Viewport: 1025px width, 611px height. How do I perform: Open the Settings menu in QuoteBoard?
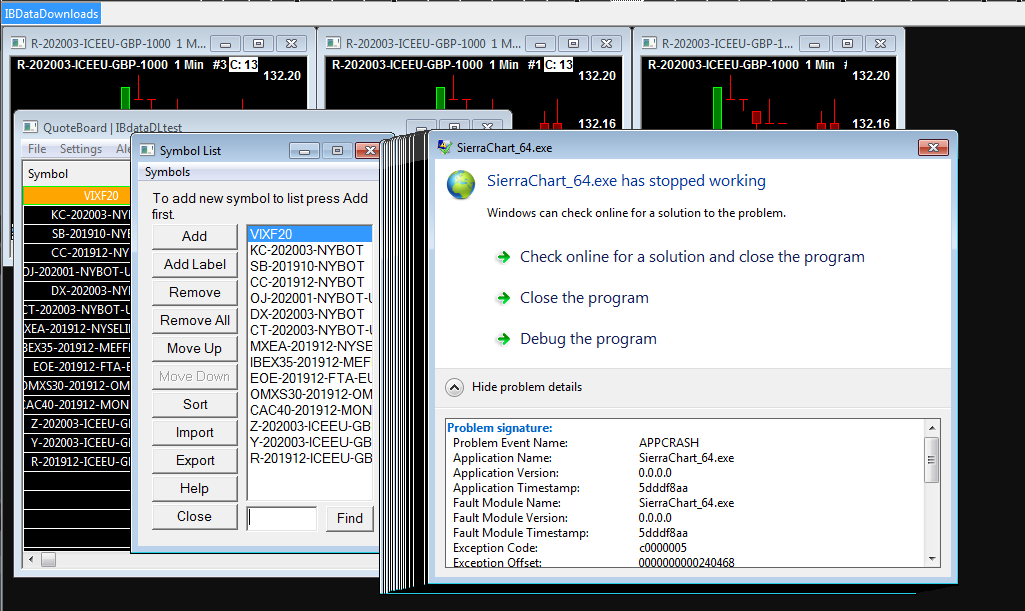pos(80,149)
